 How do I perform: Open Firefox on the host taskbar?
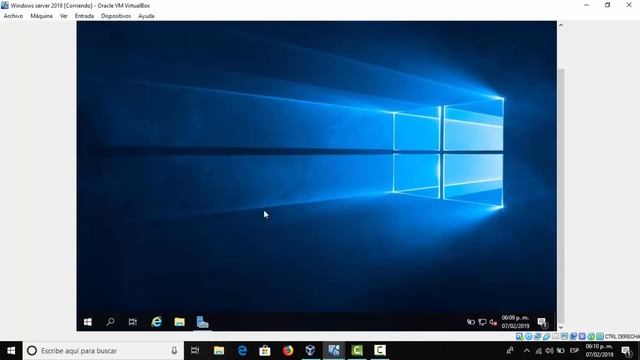(288, 351)
